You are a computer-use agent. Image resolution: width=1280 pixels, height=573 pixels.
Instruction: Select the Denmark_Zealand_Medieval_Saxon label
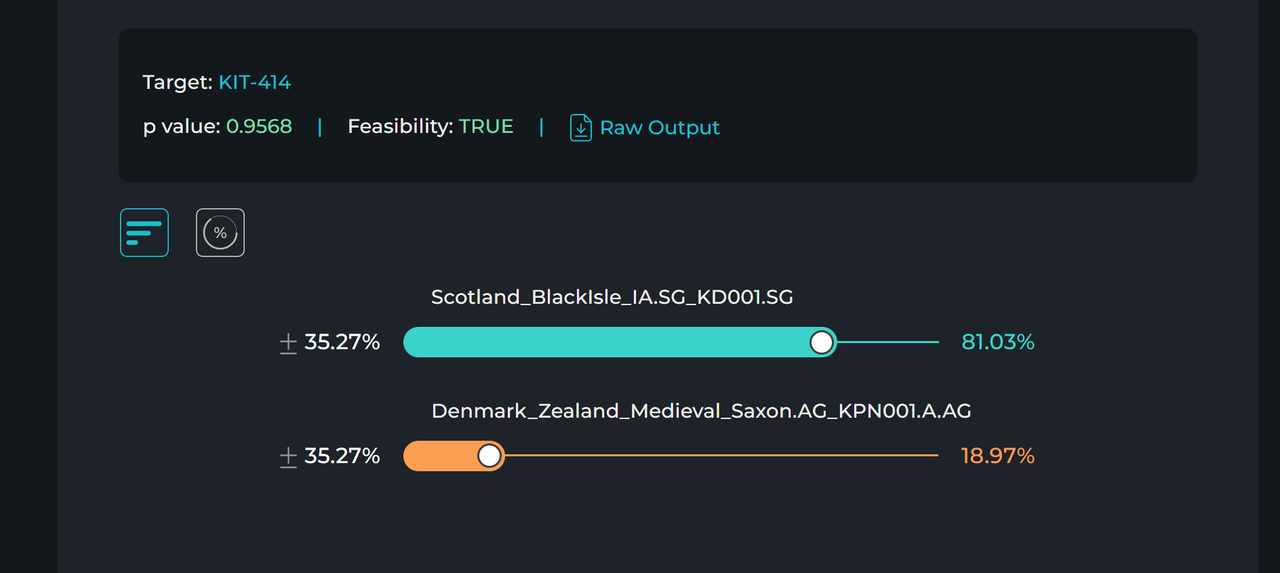(x=701, y=411)
